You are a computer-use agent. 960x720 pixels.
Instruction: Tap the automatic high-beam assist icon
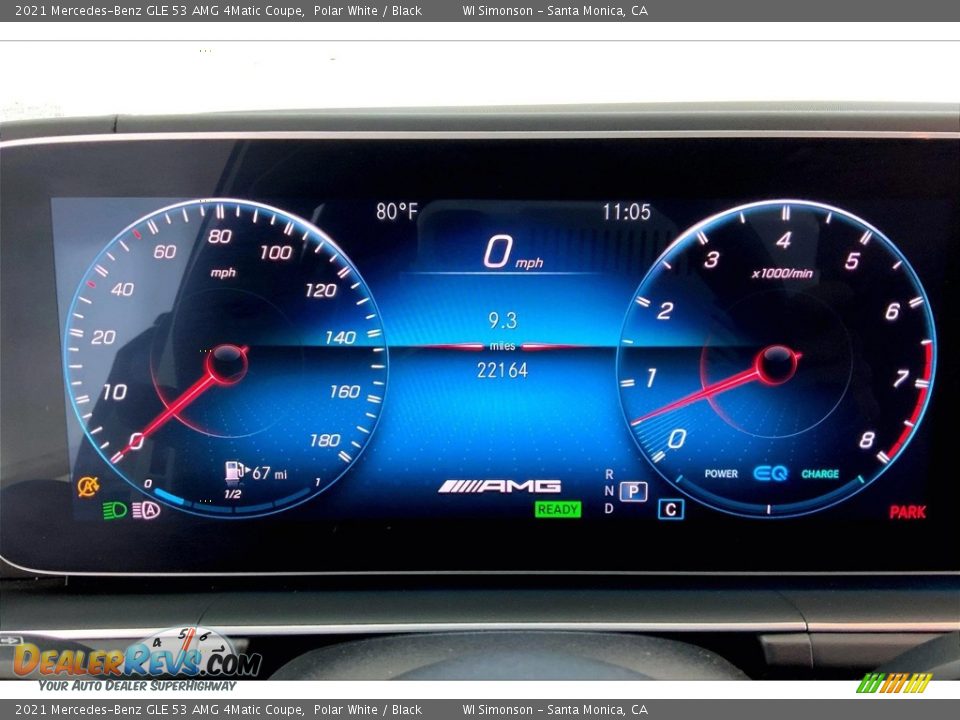coord(146,510)
